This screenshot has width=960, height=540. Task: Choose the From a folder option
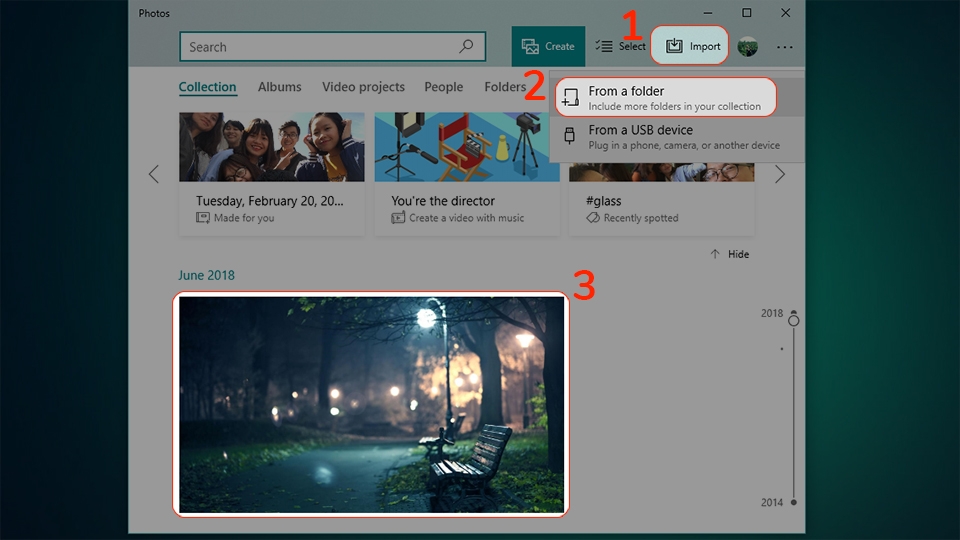pyautogui.click(x=666, y=97)
